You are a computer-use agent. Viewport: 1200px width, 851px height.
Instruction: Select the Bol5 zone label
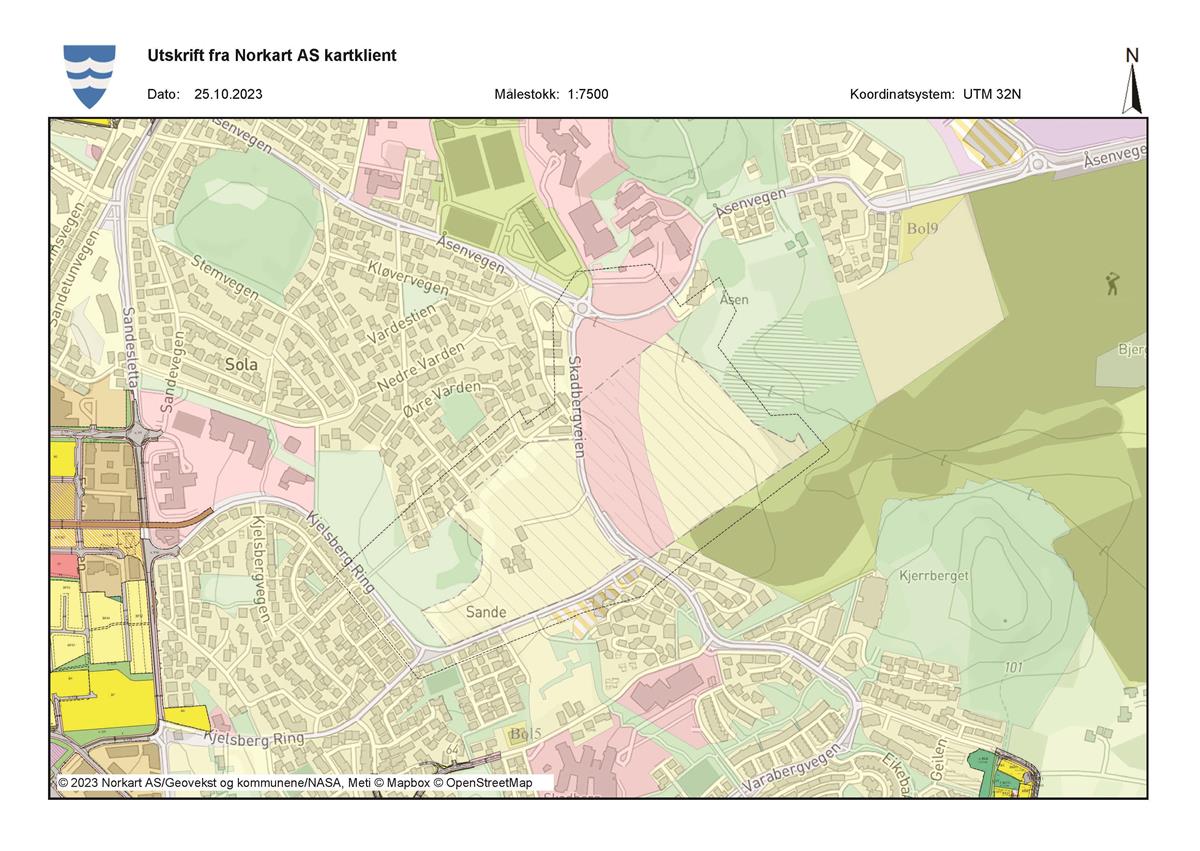[525, 734]
